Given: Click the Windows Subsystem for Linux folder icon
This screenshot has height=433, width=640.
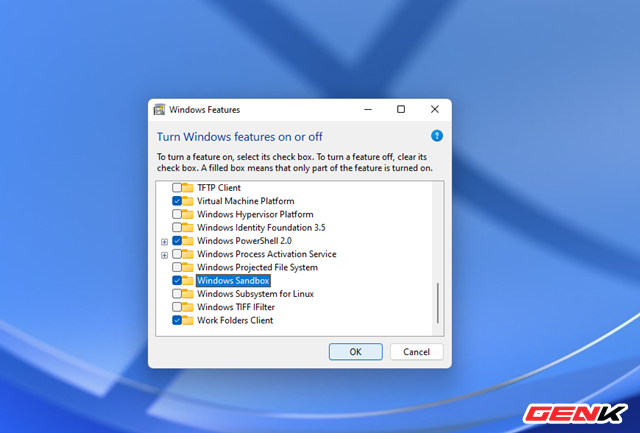Looking at the screenshot, I should tap(188, 294).
